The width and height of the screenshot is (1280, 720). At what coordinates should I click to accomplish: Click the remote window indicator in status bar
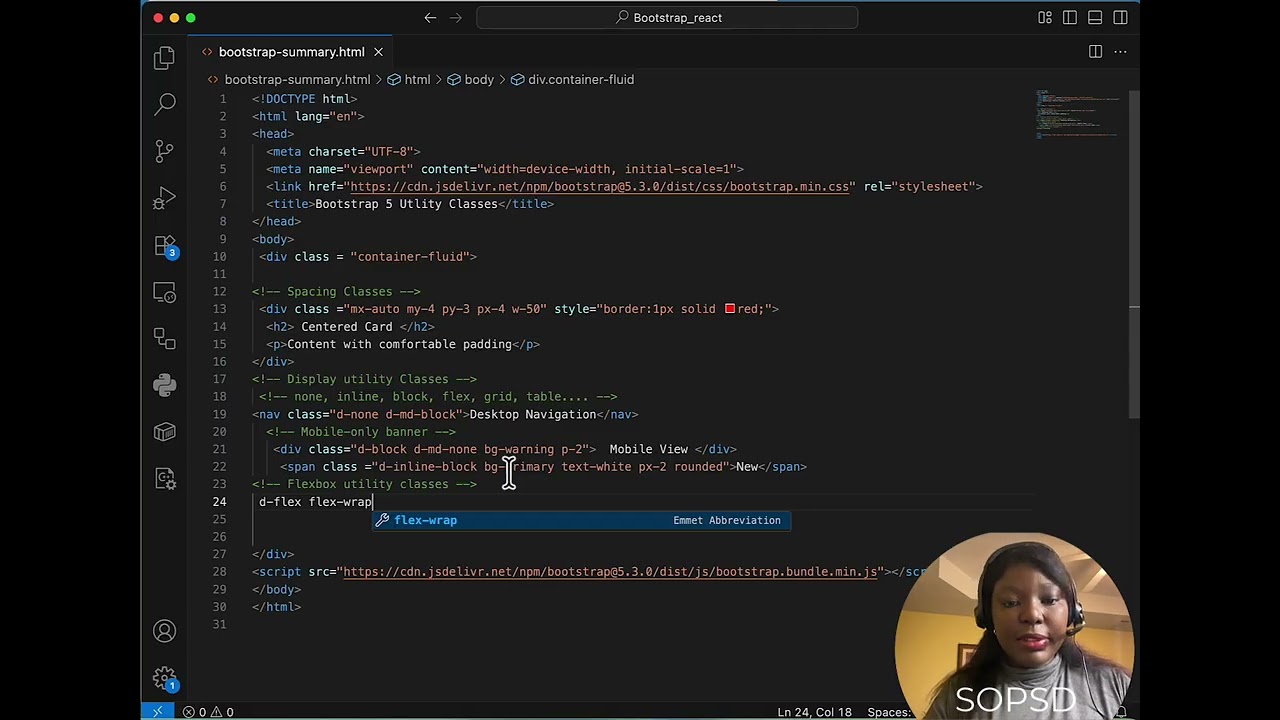point(157,712)
